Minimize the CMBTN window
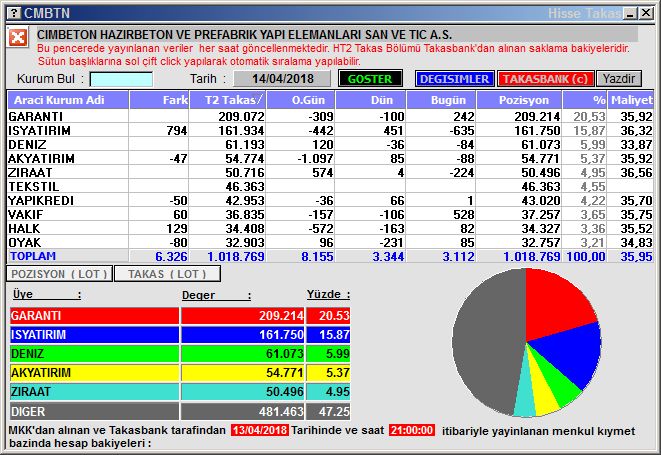661x455 pixels. click(630, 13)
